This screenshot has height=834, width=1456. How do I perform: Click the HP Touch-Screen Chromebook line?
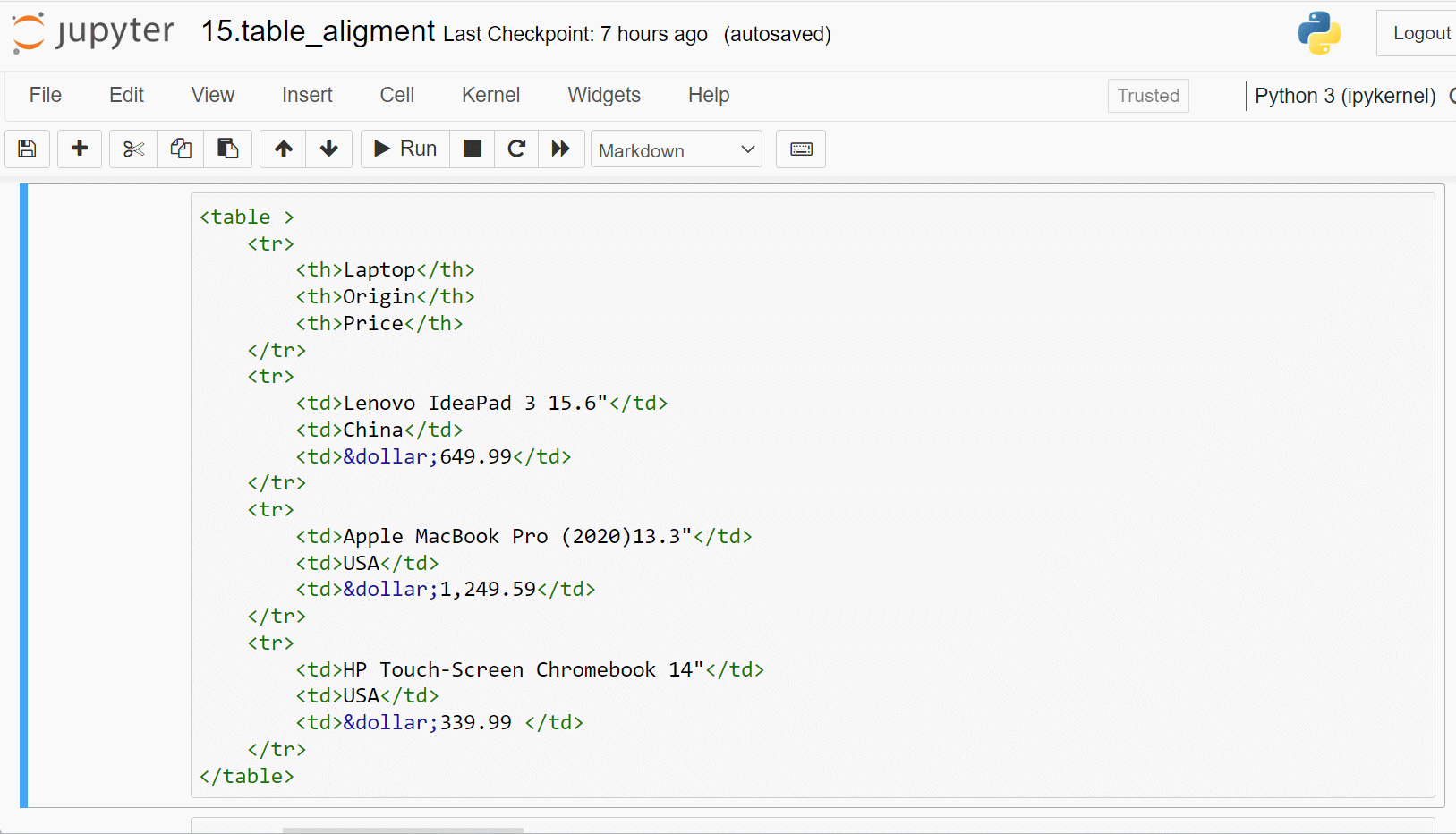tap(530, 669)
